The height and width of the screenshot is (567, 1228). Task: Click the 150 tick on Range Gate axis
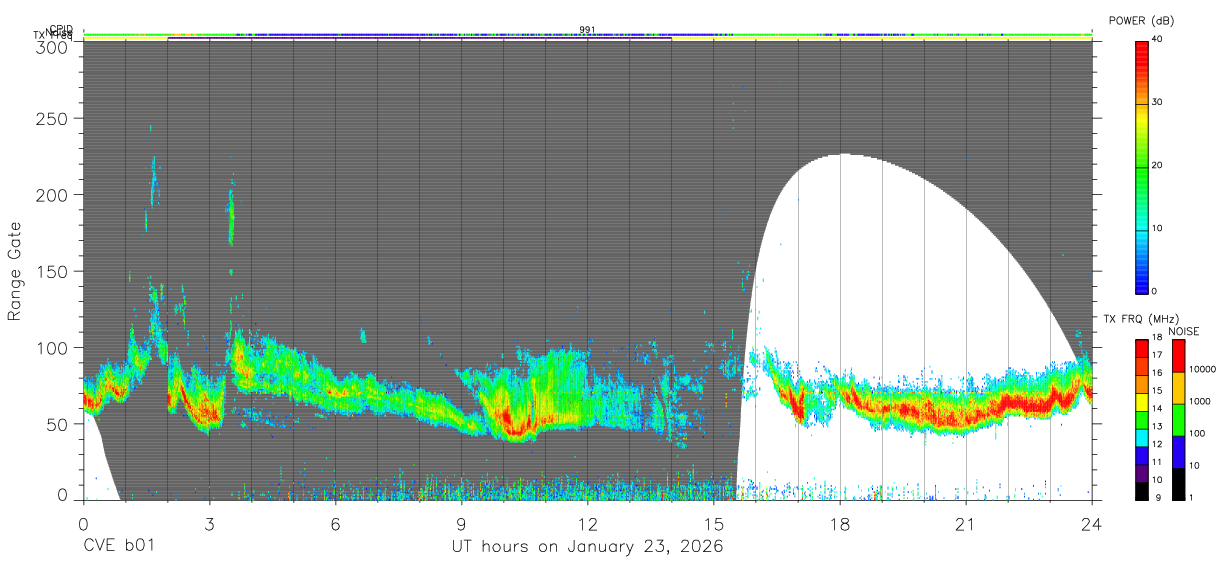pyautogui.click(x=54, y=271)
